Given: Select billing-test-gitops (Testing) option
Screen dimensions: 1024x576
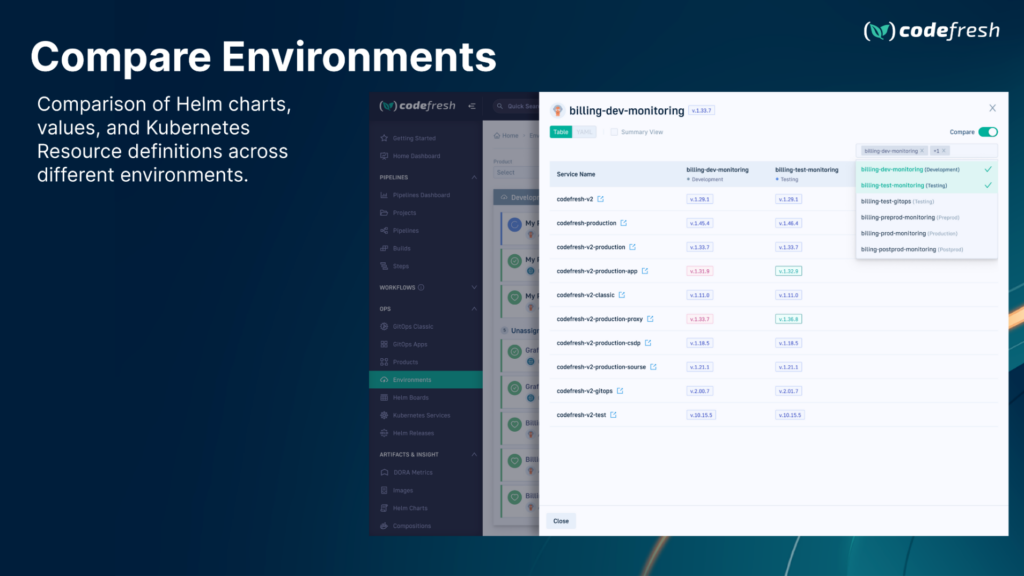Looking at the screenshot, I should coord(927,201).
